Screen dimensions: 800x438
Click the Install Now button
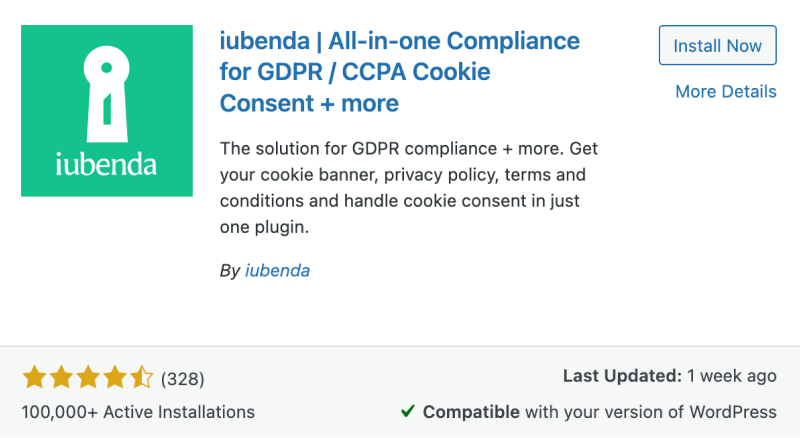point(717,46)
